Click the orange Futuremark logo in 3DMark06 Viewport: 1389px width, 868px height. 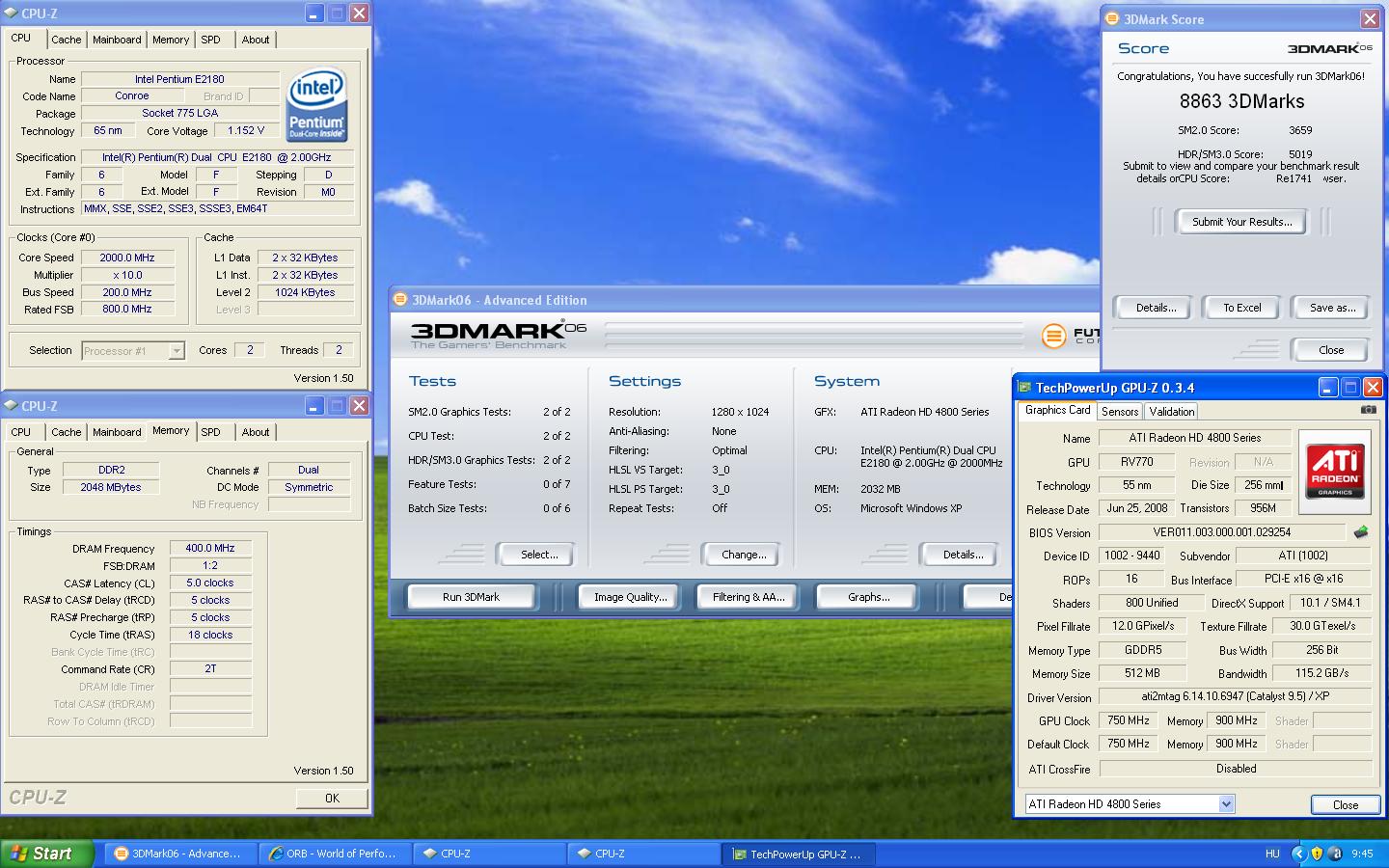point(1053,336)
